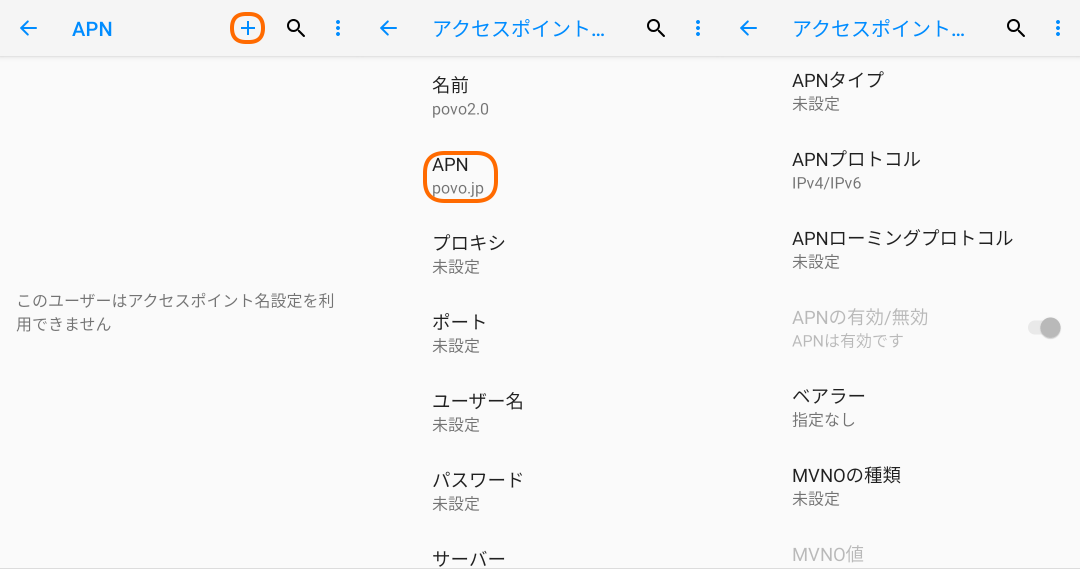The width and height of the screenshot is (1080, 569).
Task: Open more options on middle access point screen
Action: tap(698, 28)
